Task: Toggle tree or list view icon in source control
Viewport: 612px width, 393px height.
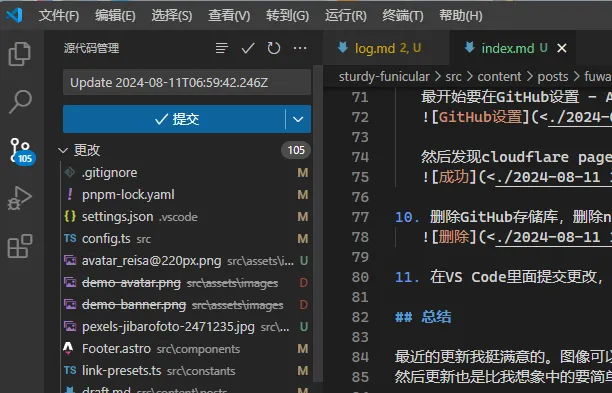Action: click(x=222, y=48)
